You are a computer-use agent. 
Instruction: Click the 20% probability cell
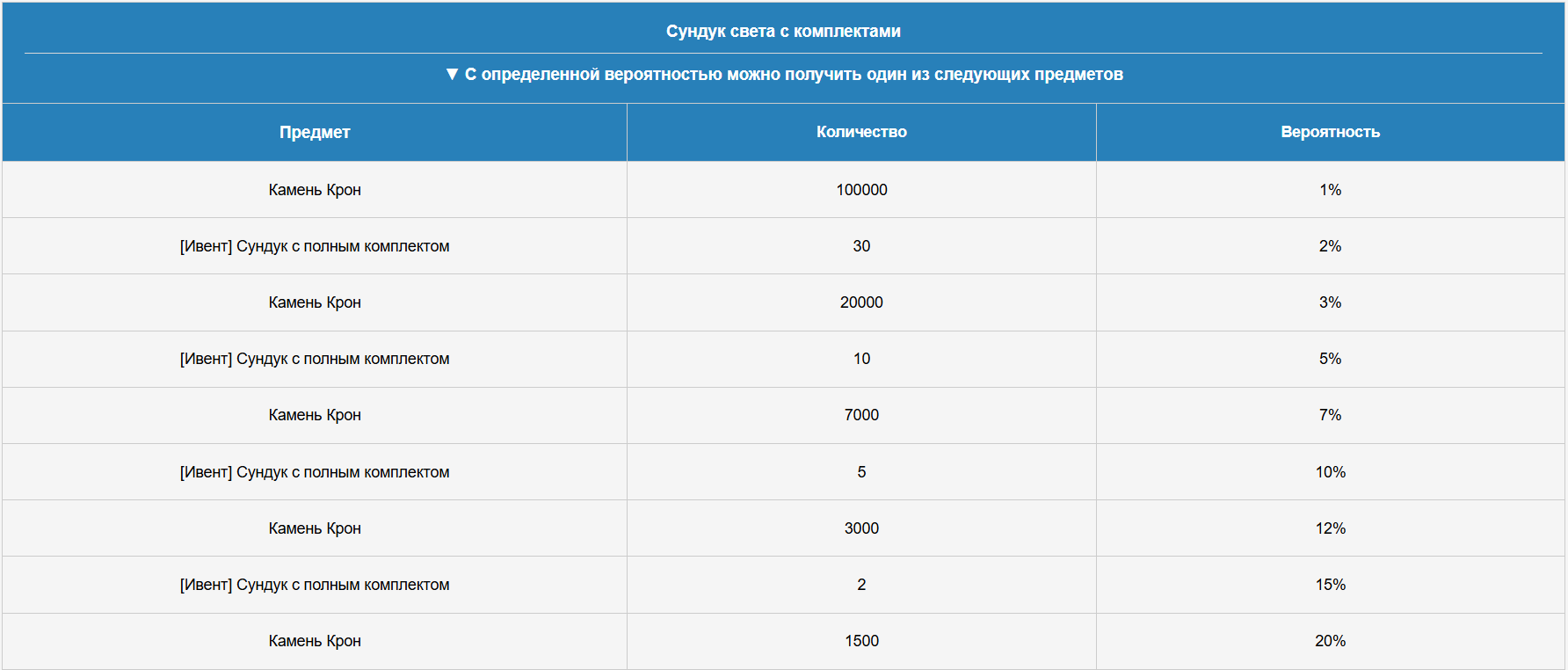click(1330, 641)
